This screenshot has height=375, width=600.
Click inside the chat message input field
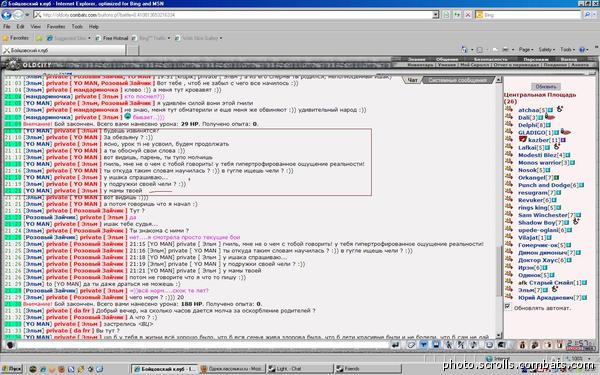(x=203, y=345)
